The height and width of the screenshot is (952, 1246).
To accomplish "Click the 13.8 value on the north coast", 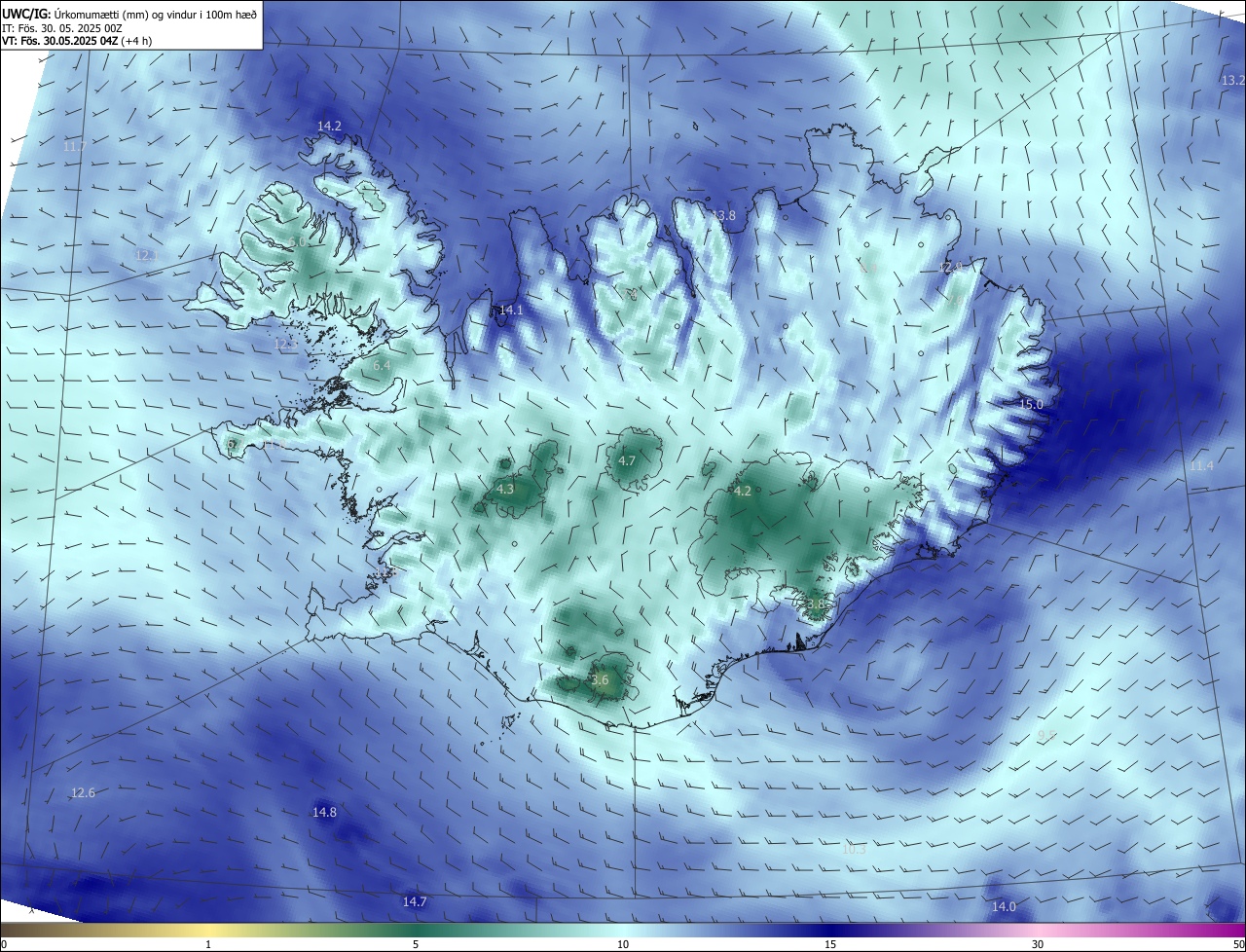I will click(x=724, y=215).
